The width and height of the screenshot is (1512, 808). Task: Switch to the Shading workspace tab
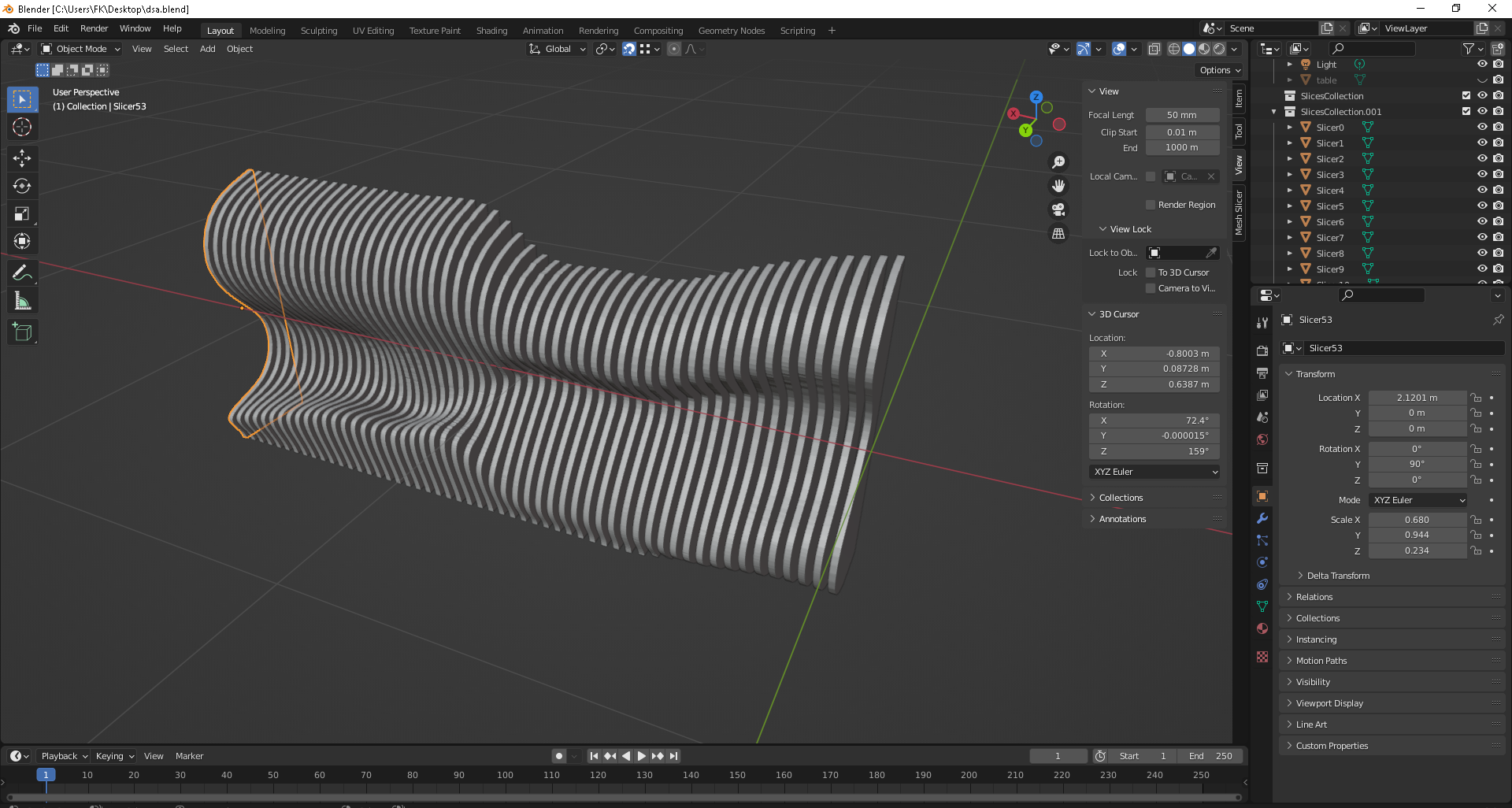[x=491, y=31]
